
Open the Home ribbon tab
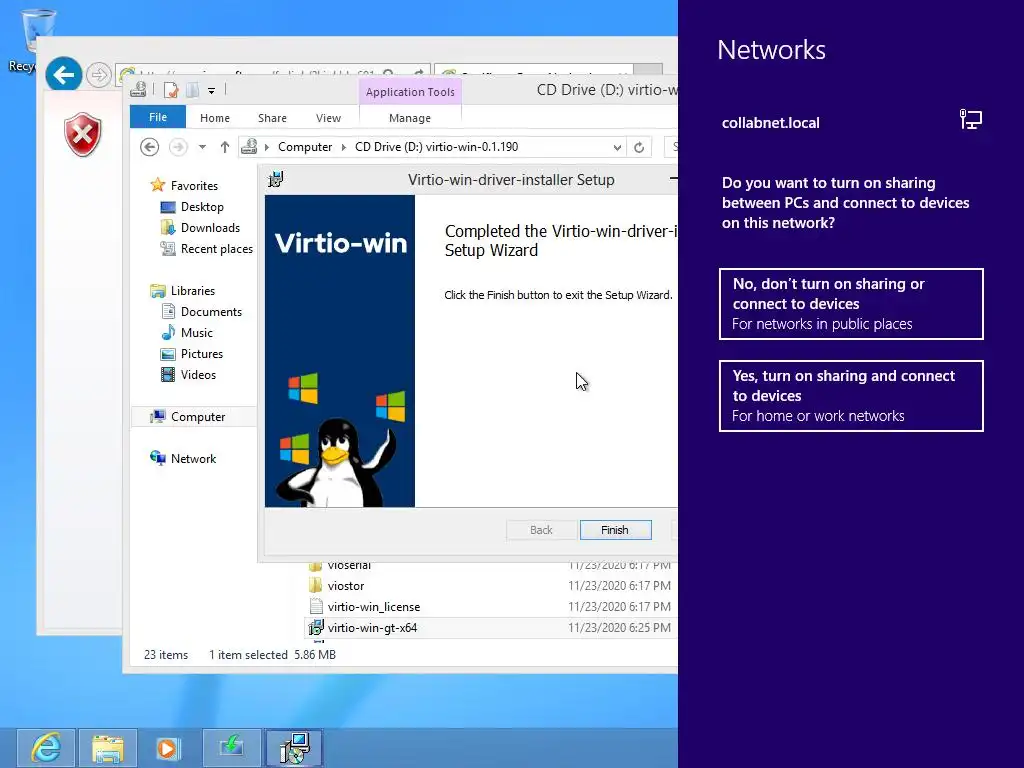point(215,118)
